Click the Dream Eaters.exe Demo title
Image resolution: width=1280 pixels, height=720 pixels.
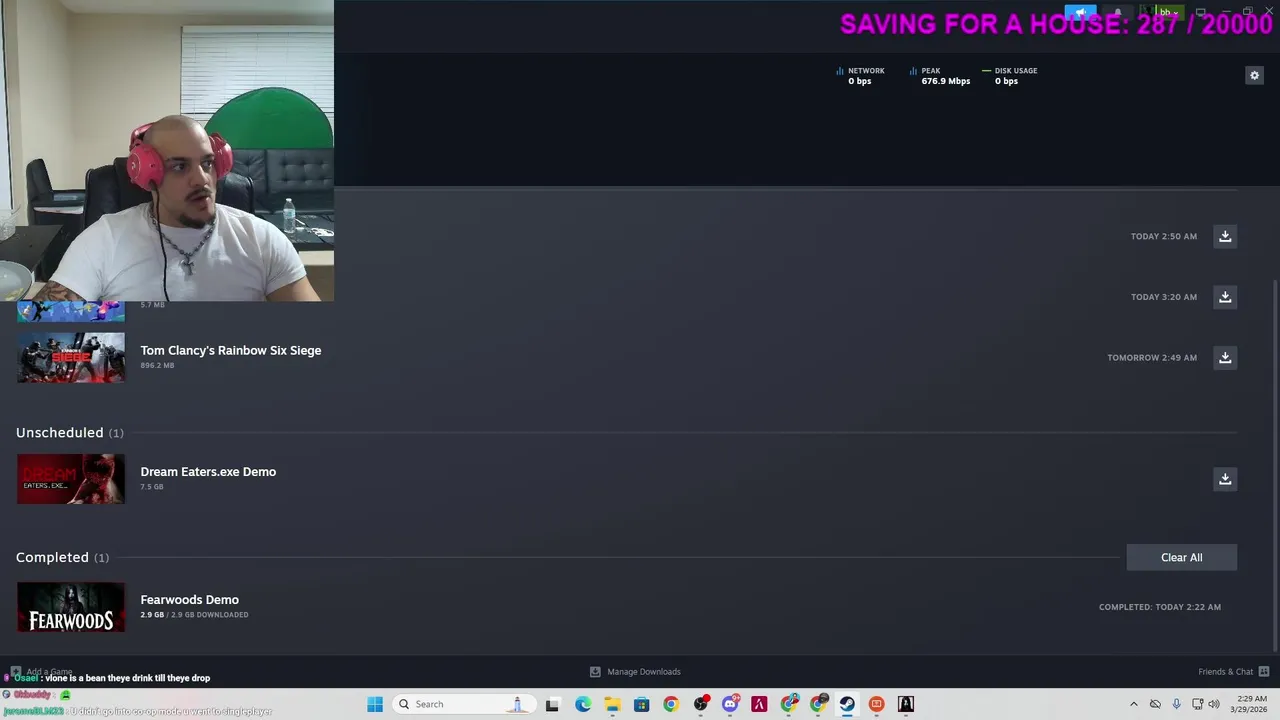pyautogui.click(x=208, y=472)
